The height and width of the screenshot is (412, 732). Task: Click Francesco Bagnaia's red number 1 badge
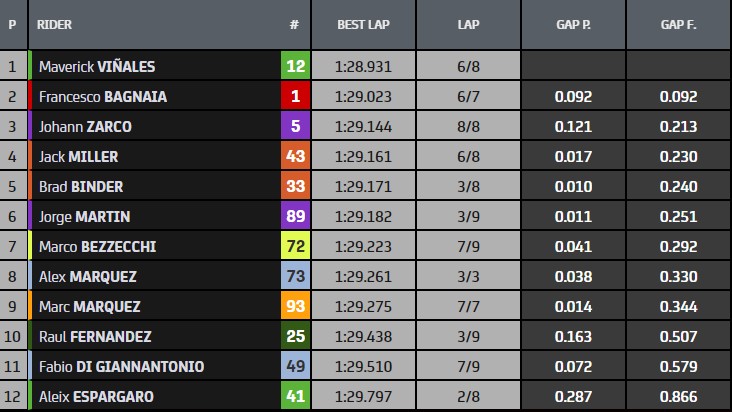(295, 97)
